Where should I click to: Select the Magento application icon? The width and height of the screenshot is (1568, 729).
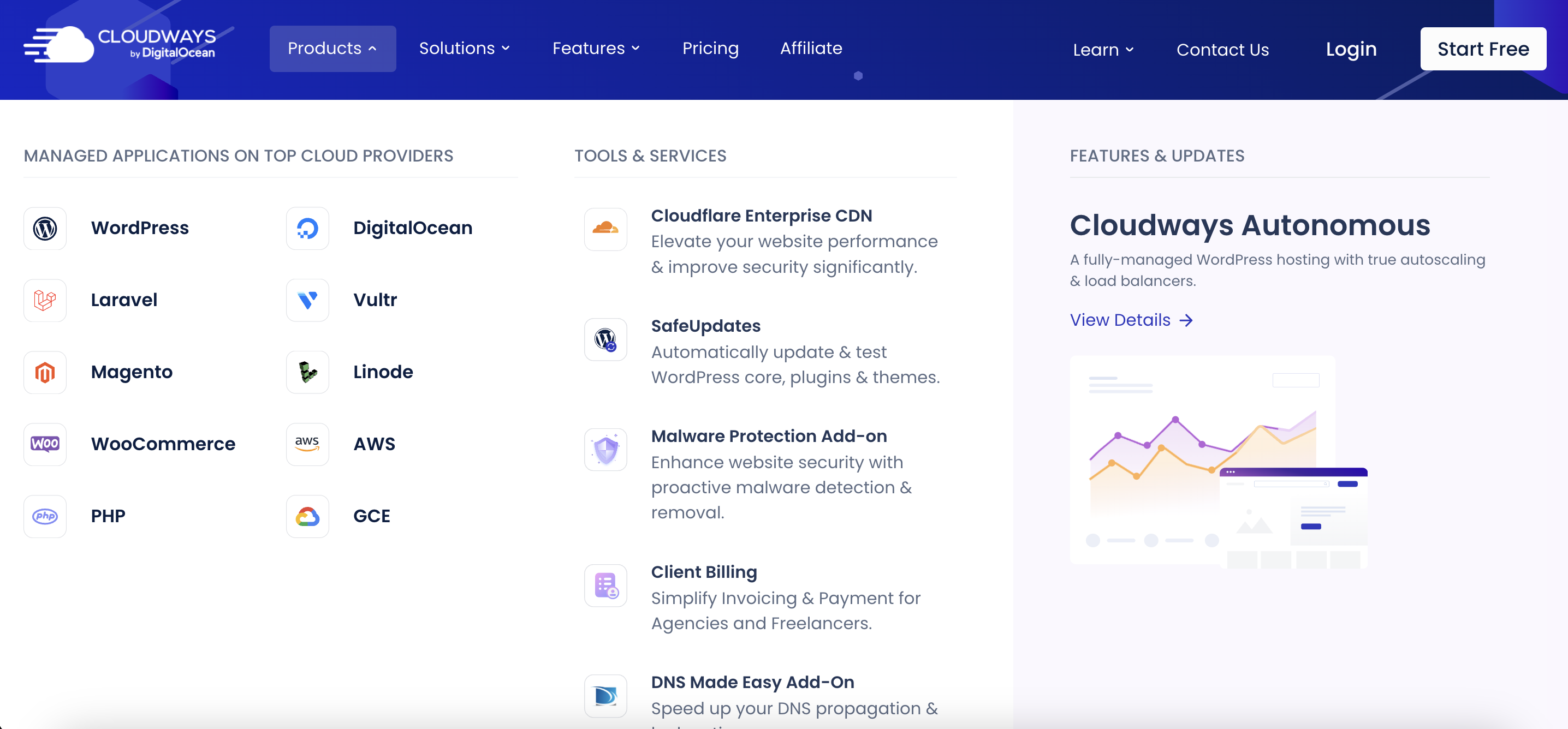click(44, 372)
